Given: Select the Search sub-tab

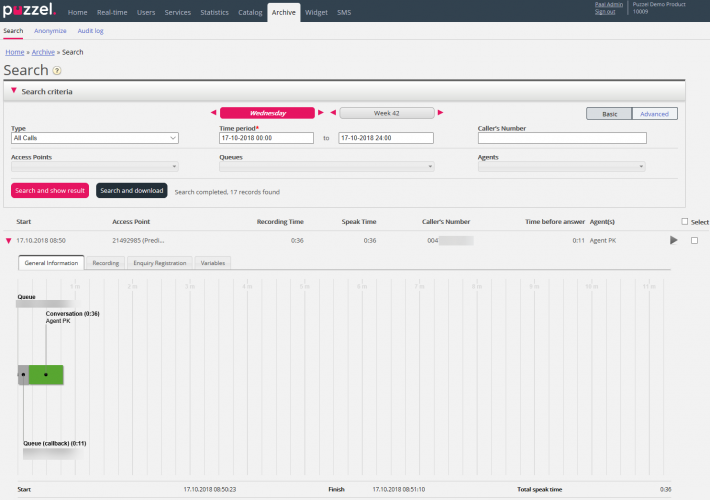Looking at the screenshot, I should point(13,31).
